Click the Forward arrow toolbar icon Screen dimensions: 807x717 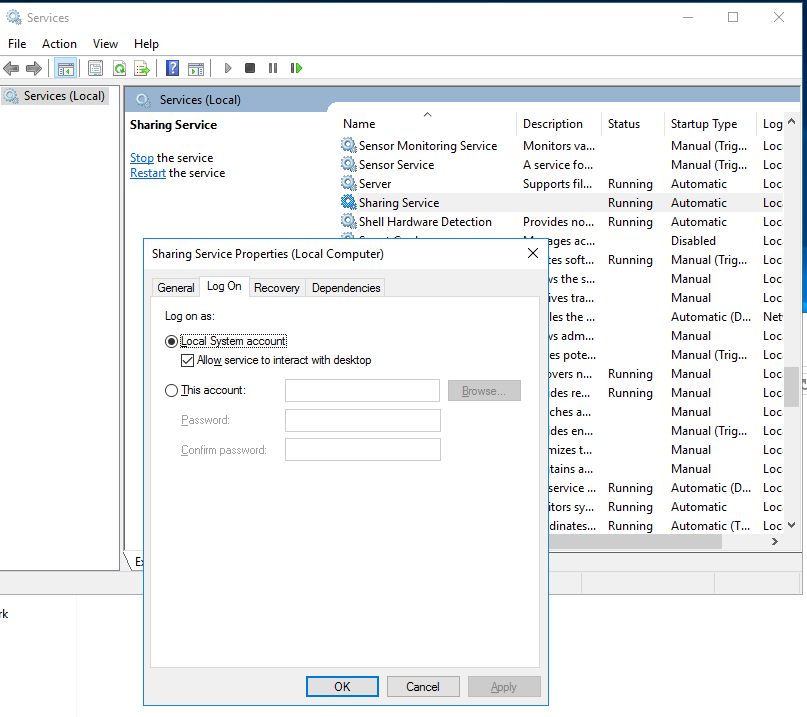tap(33, 68)
